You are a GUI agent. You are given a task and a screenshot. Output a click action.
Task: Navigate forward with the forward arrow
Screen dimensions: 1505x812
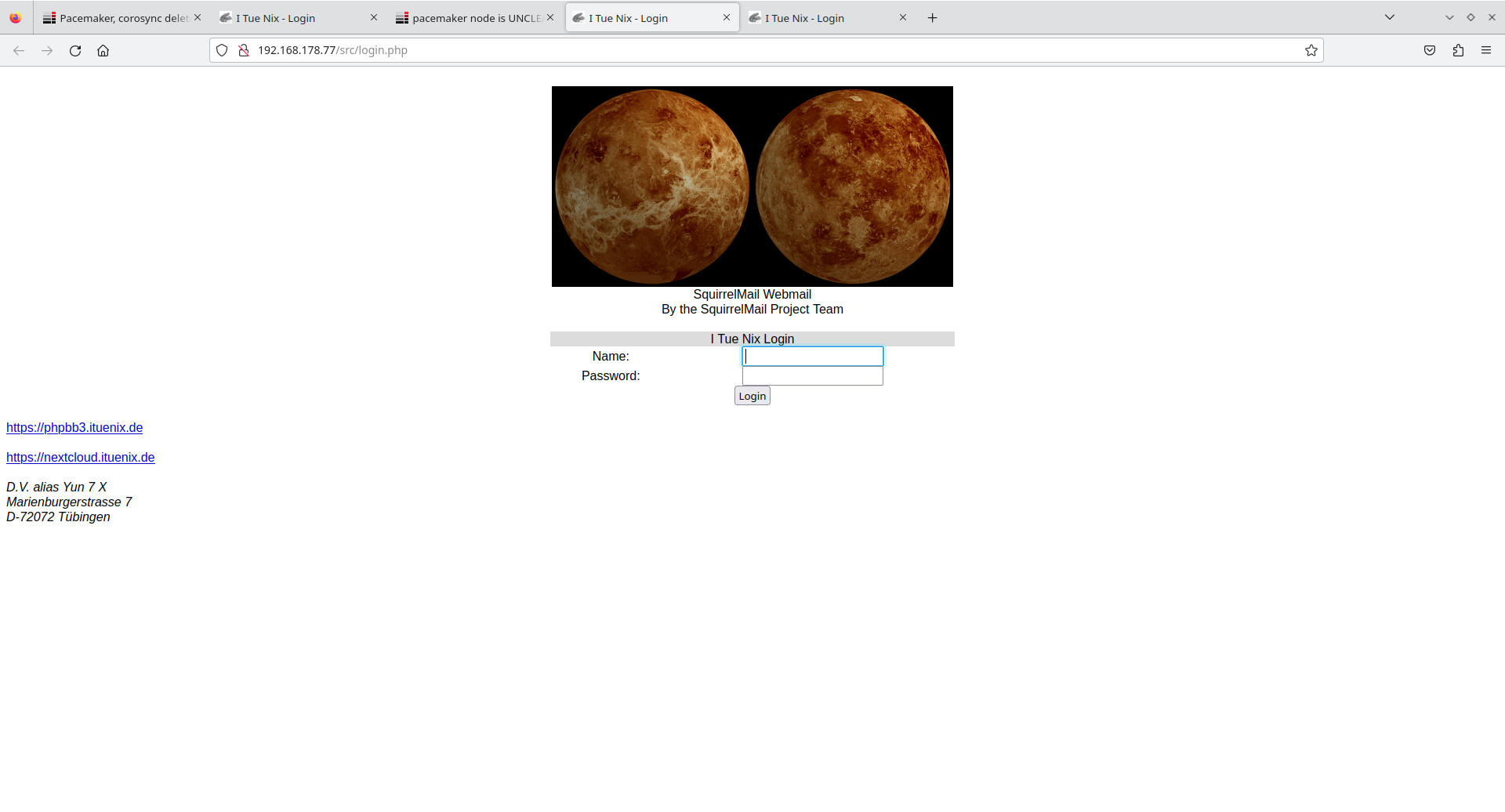pyautogui.click(x=47, y=50)
